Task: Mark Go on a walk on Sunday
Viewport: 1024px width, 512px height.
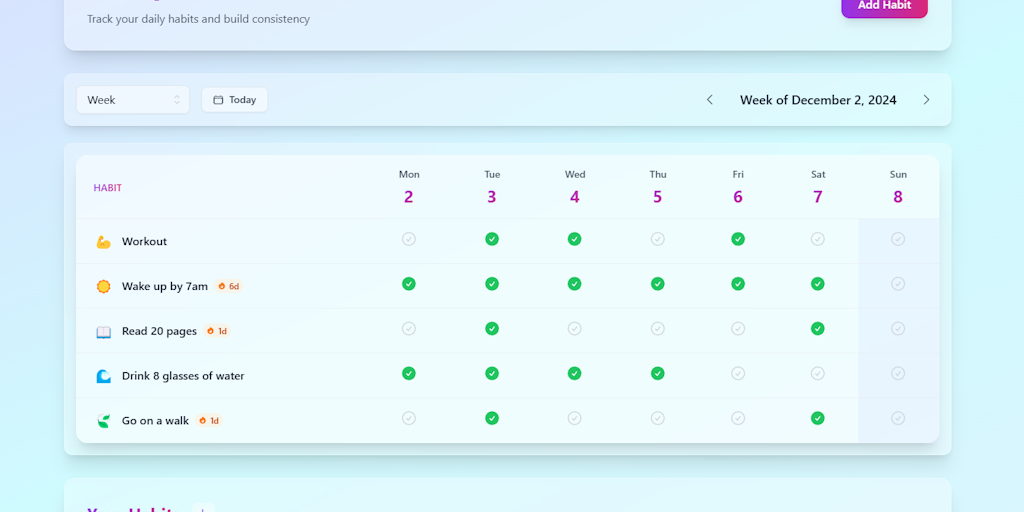Action: pos(898,418)
